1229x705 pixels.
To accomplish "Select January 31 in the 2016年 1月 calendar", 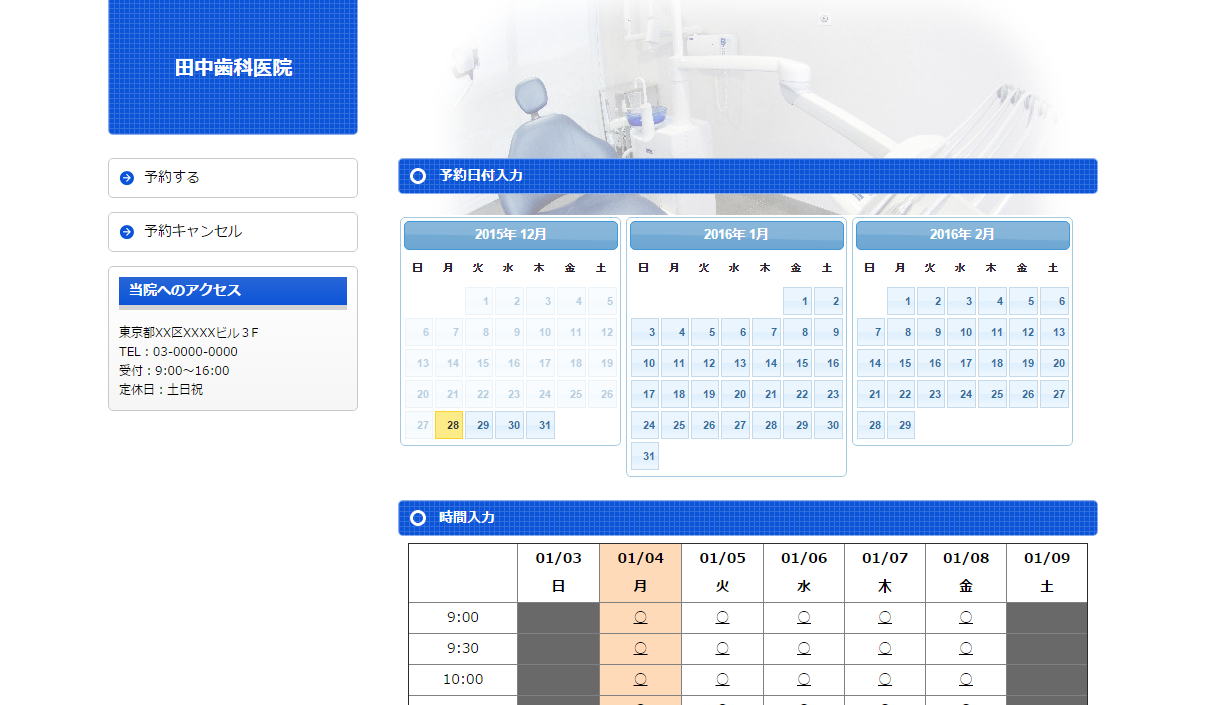I will [645, 456].
